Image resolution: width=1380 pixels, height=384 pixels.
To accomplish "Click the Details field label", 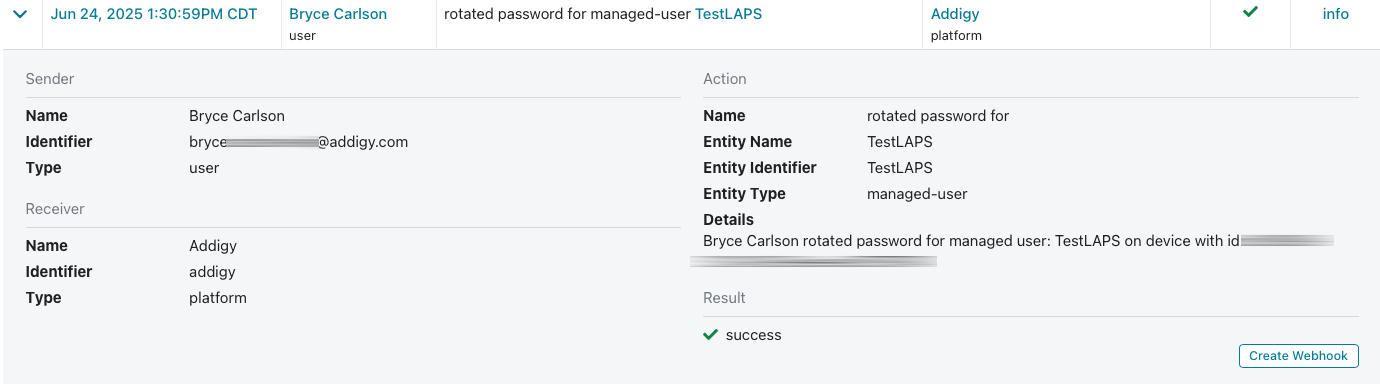I will [729, 220].
